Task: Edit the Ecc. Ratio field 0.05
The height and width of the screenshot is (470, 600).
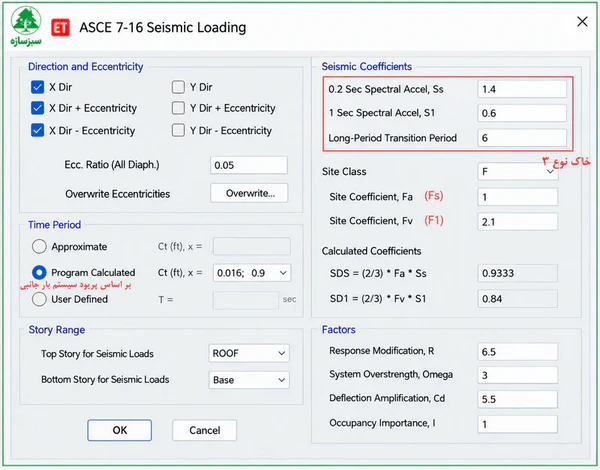Action: pos(249,165)
